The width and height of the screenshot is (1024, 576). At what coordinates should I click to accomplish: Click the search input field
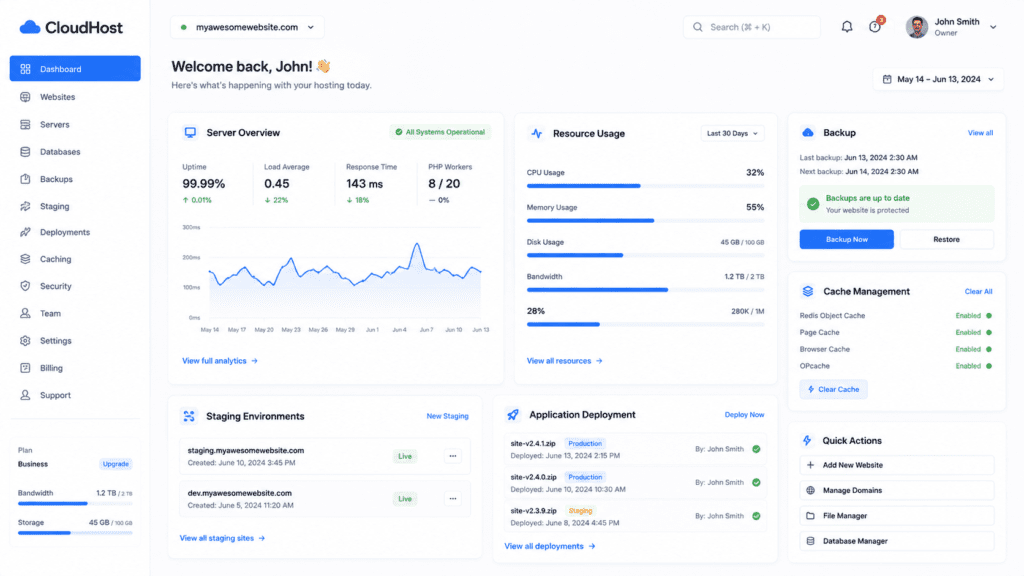752,27
